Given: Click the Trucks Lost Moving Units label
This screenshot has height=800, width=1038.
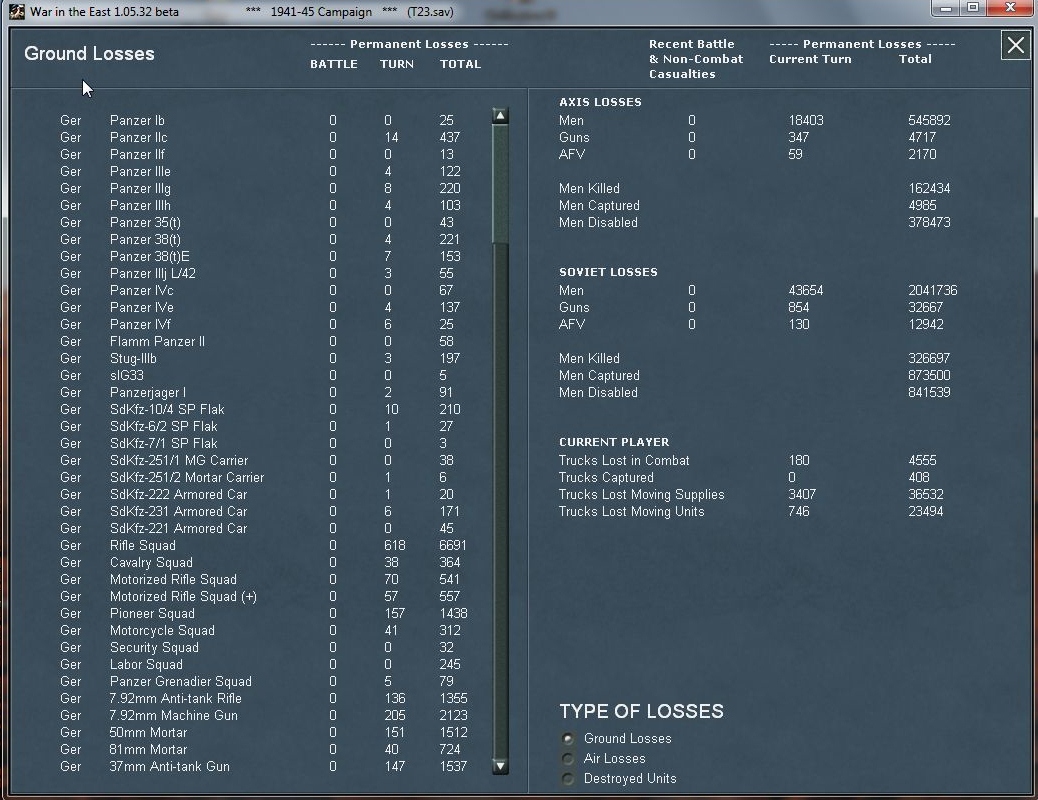Looking at the screenshot, I should point(632,511).
